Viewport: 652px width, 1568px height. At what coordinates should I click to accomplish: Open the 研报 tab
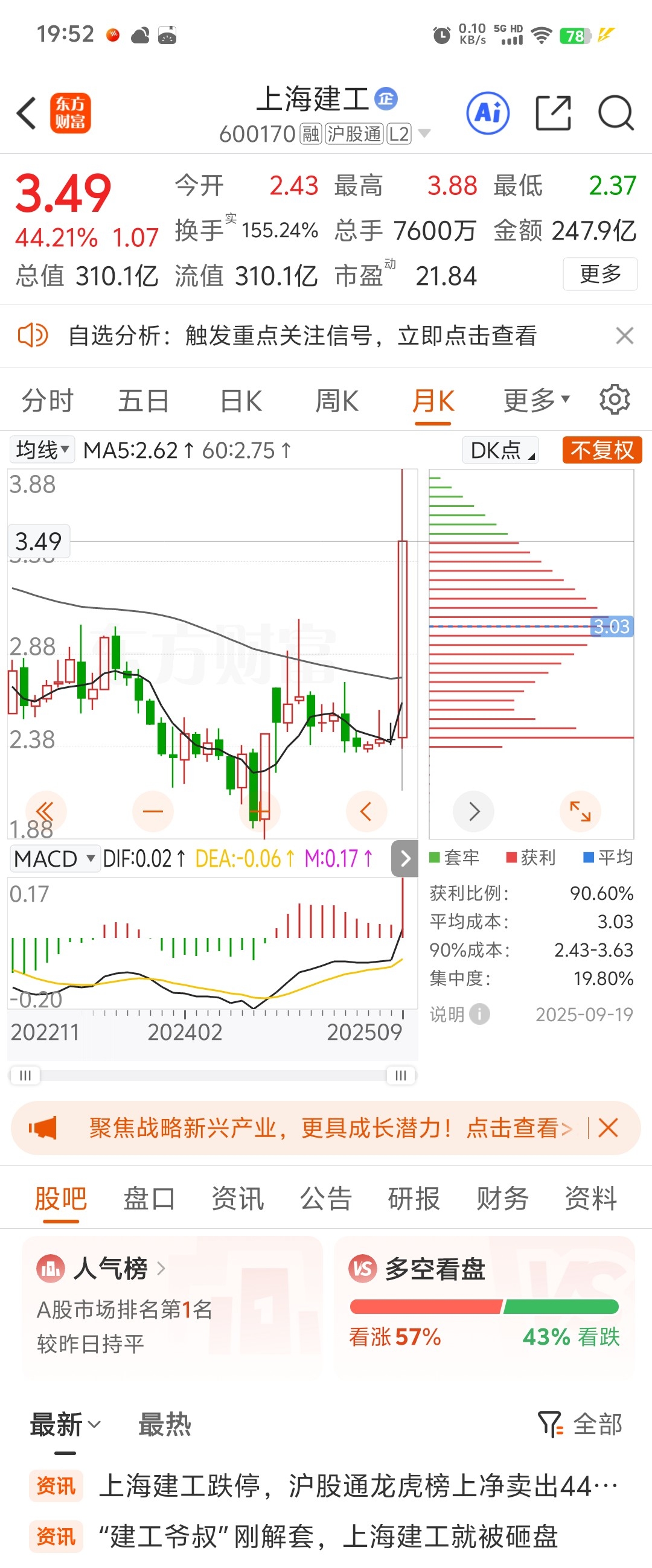point(414,1199)
